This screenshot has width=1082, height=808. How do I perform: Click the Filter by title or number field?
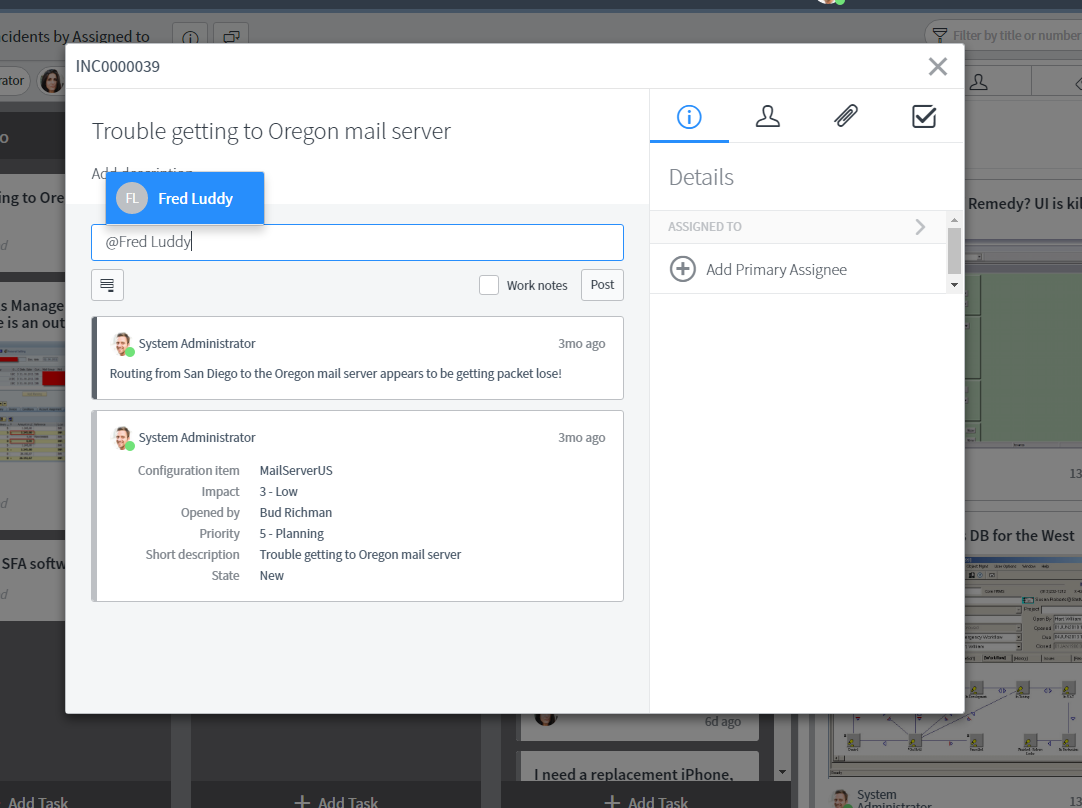(1016, 35)
